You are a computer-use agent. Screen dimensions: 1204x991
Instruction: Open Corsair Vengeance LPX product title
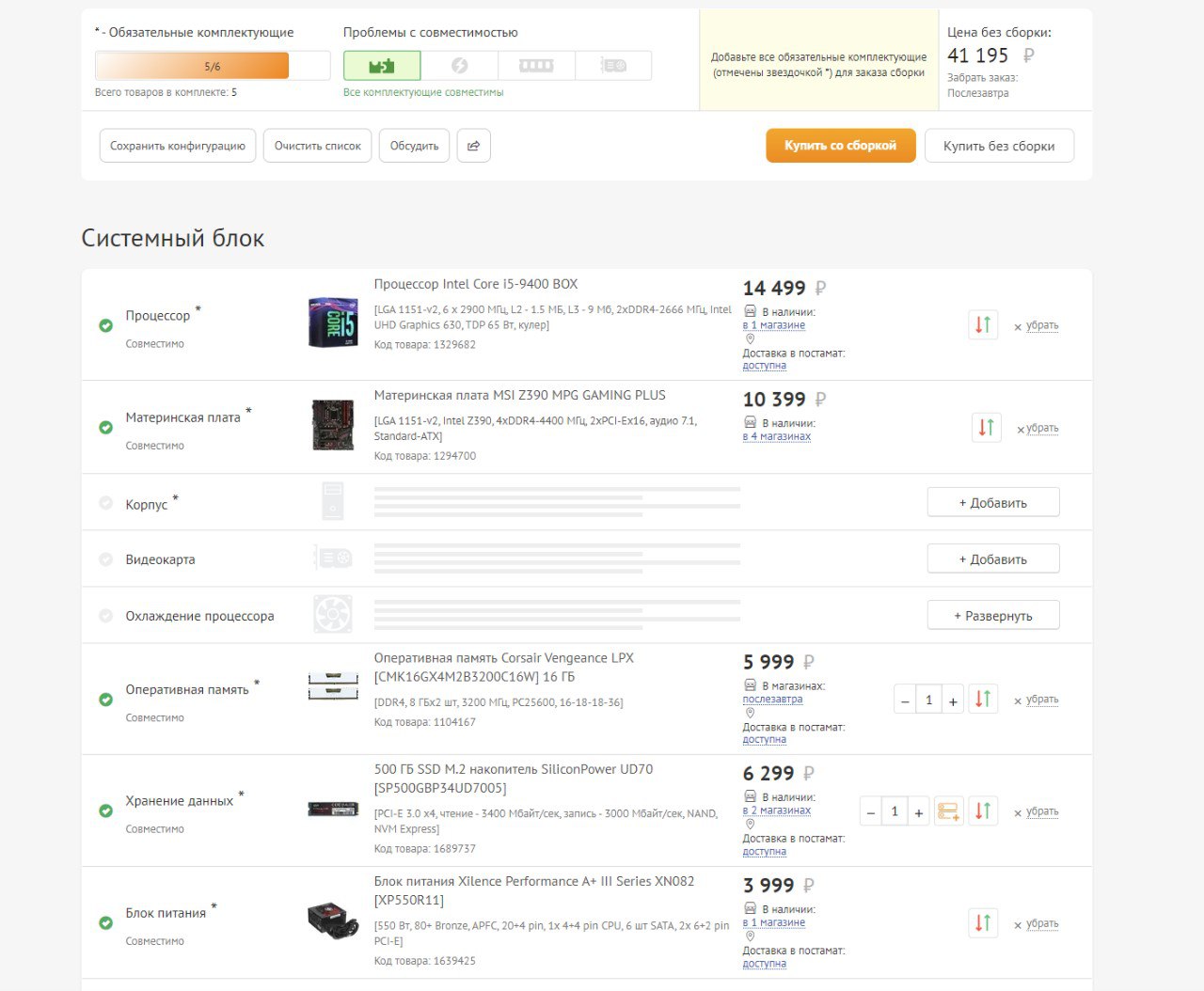click(x=504, y=668)
